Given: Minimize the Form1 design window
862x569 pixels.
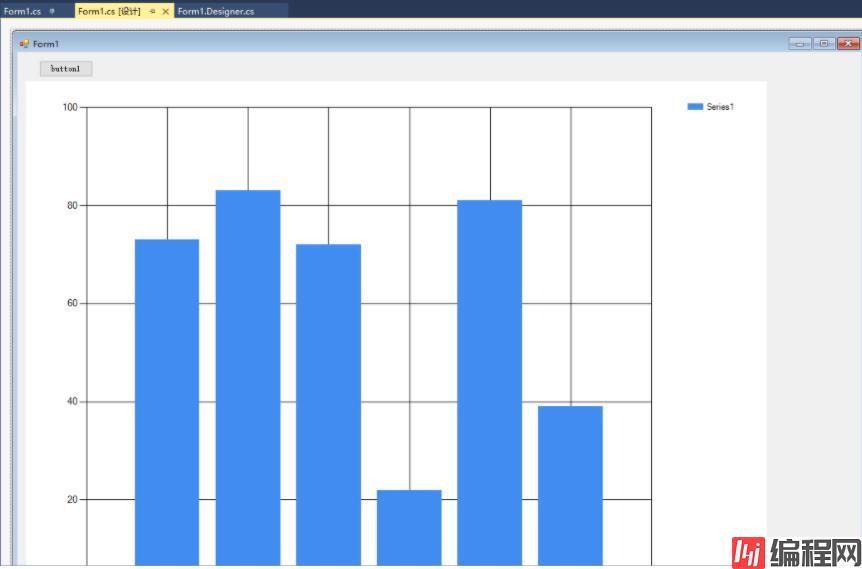Looking at the screenshot, I should pos(799,44).
